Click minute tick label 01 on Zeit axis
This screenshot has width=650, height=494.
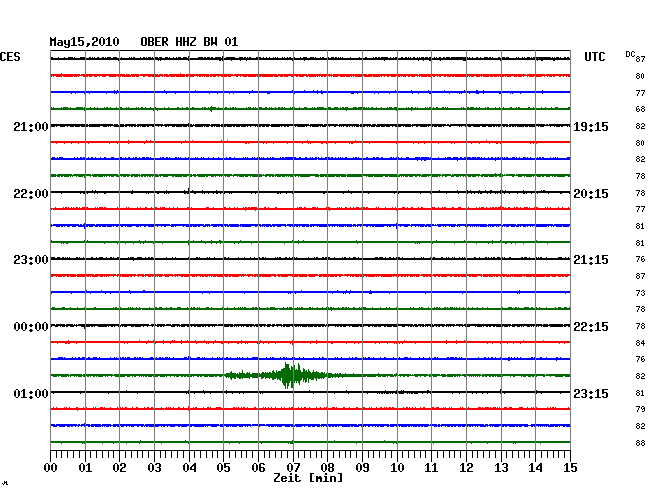85,467
